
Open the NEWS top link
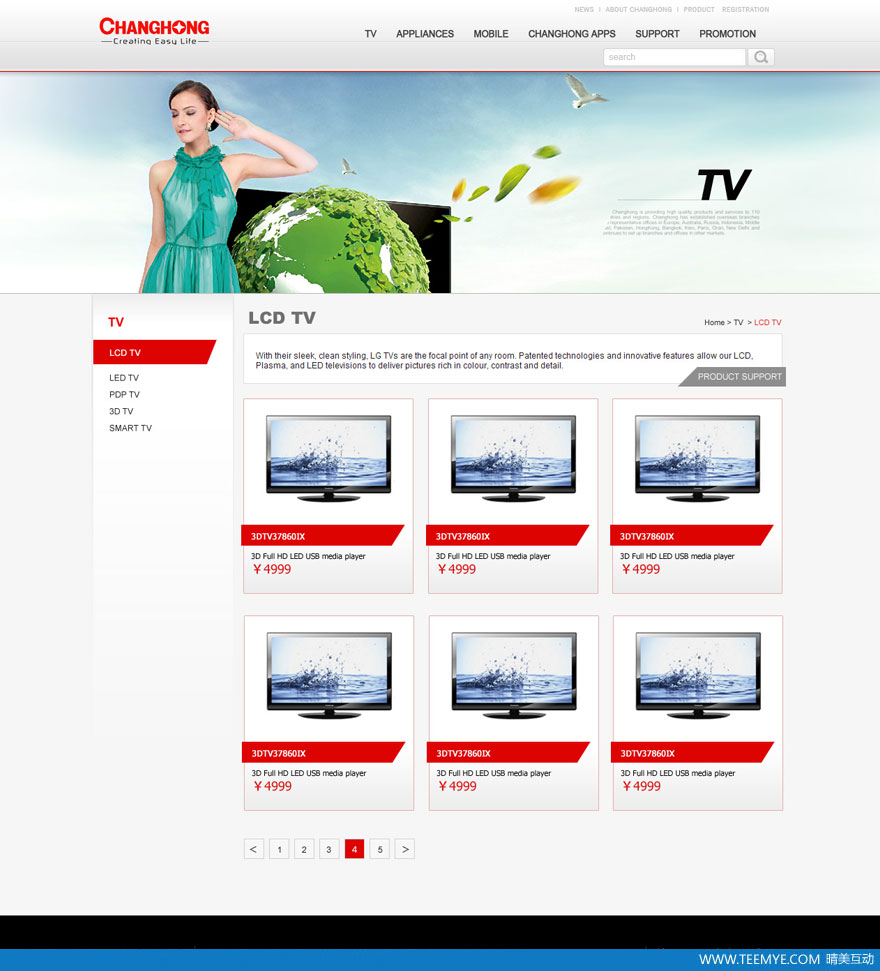tap(583, 9)
